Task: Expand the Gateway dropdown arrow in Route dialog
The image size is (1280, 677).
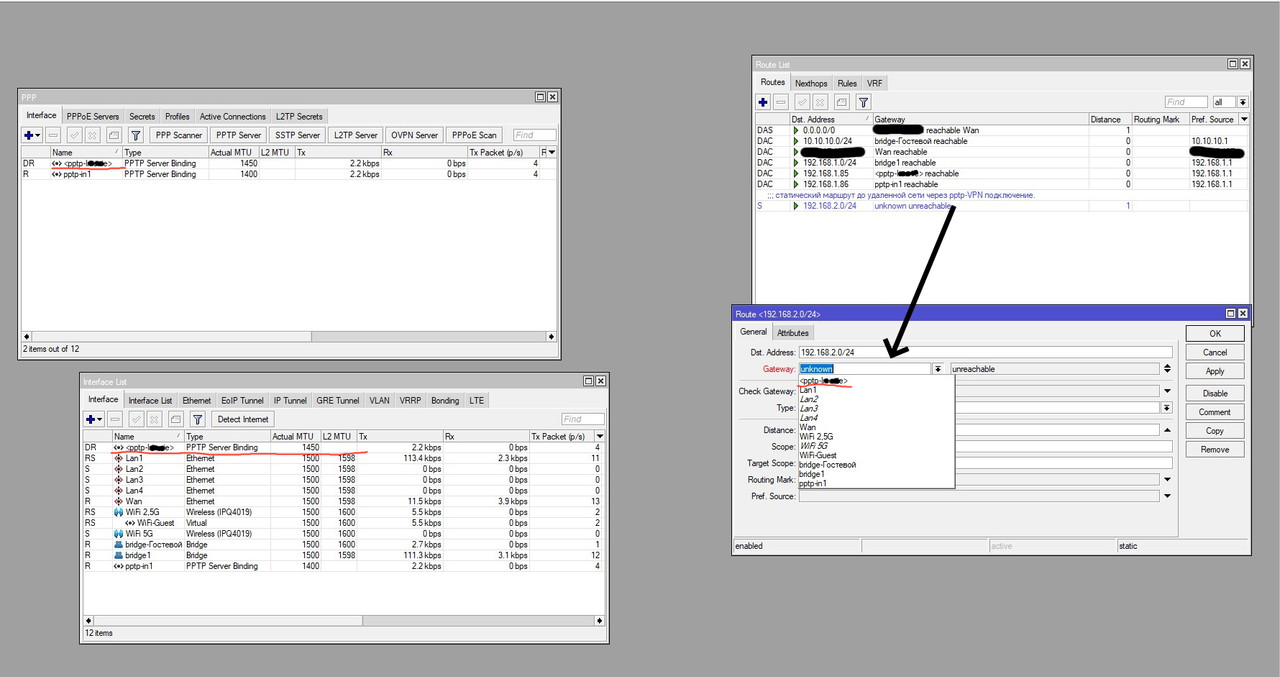Action: pos(938,369)
